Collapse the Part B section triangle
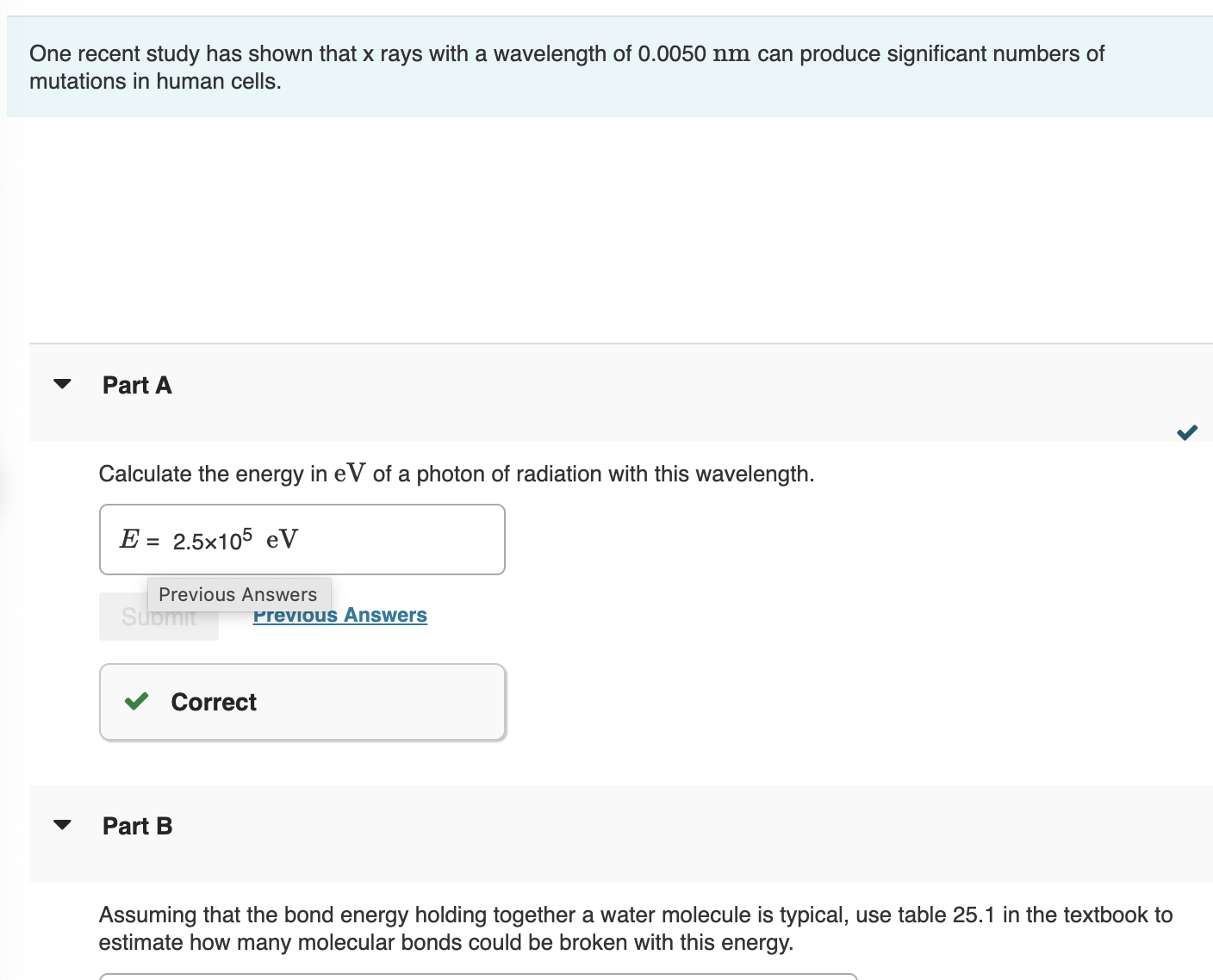Image resolution: width=1213 pixels, height=980 pixels. coord(62,825)
